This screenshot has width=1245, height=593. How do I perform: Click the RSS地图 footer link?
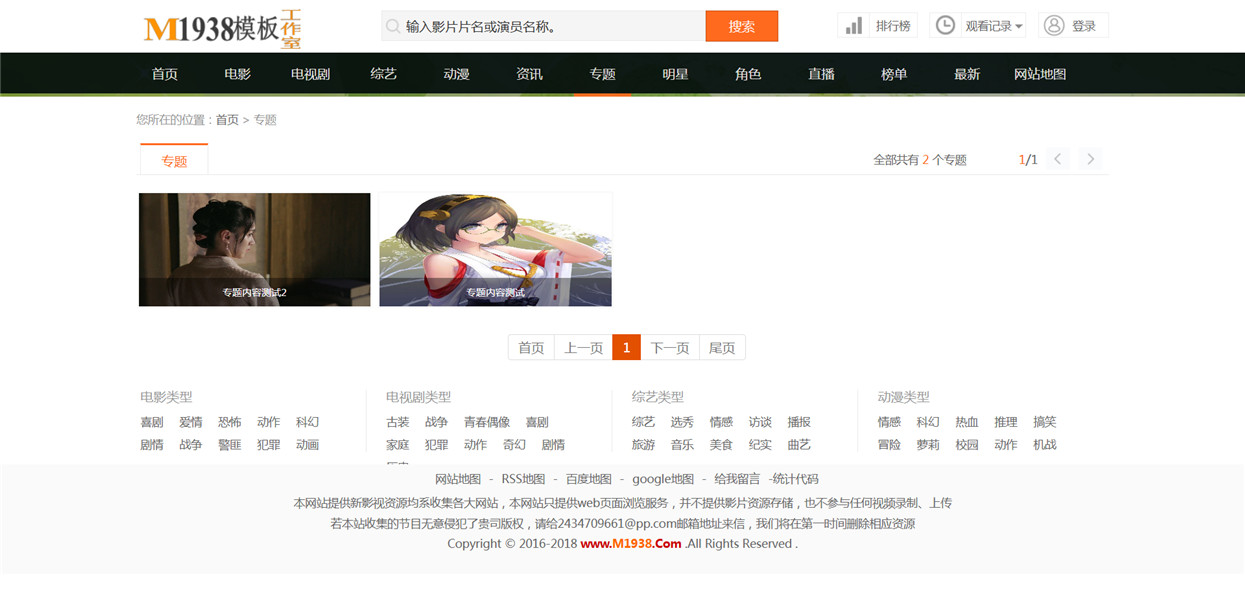click(x=523, y=479)
